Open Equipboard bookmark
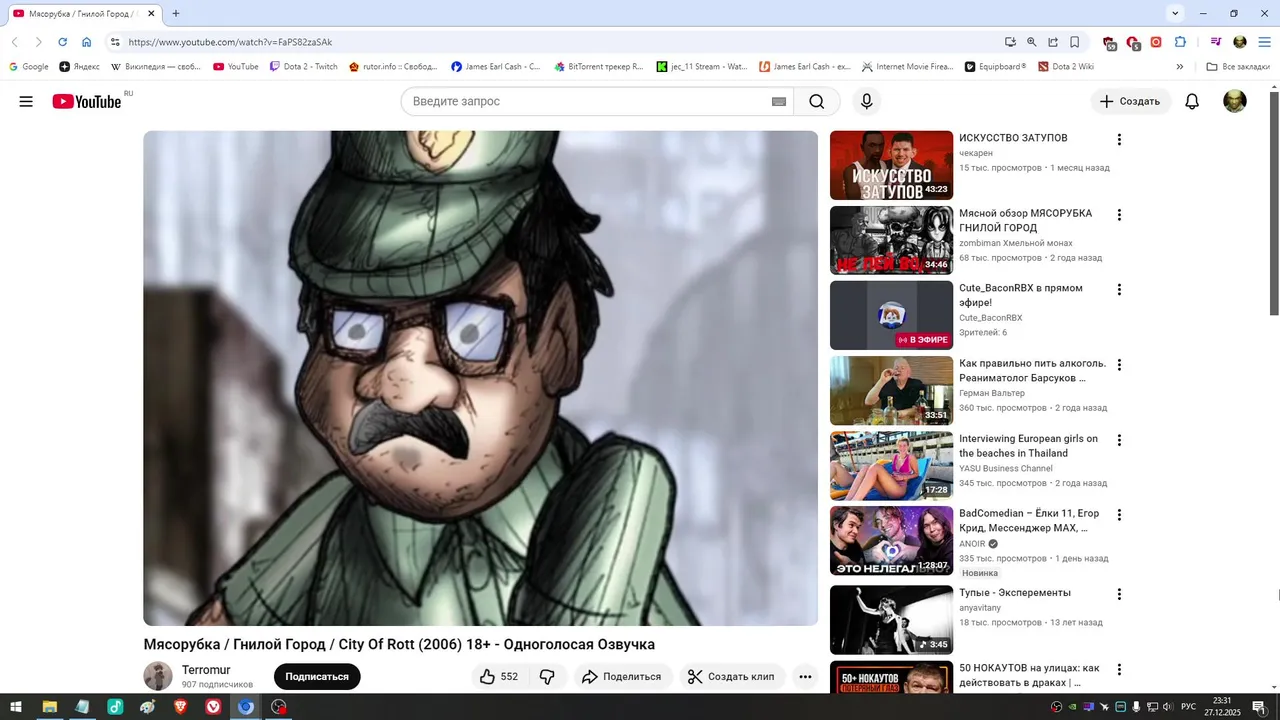Screen dimensions: 1280x720 click(x=996, y=67)
